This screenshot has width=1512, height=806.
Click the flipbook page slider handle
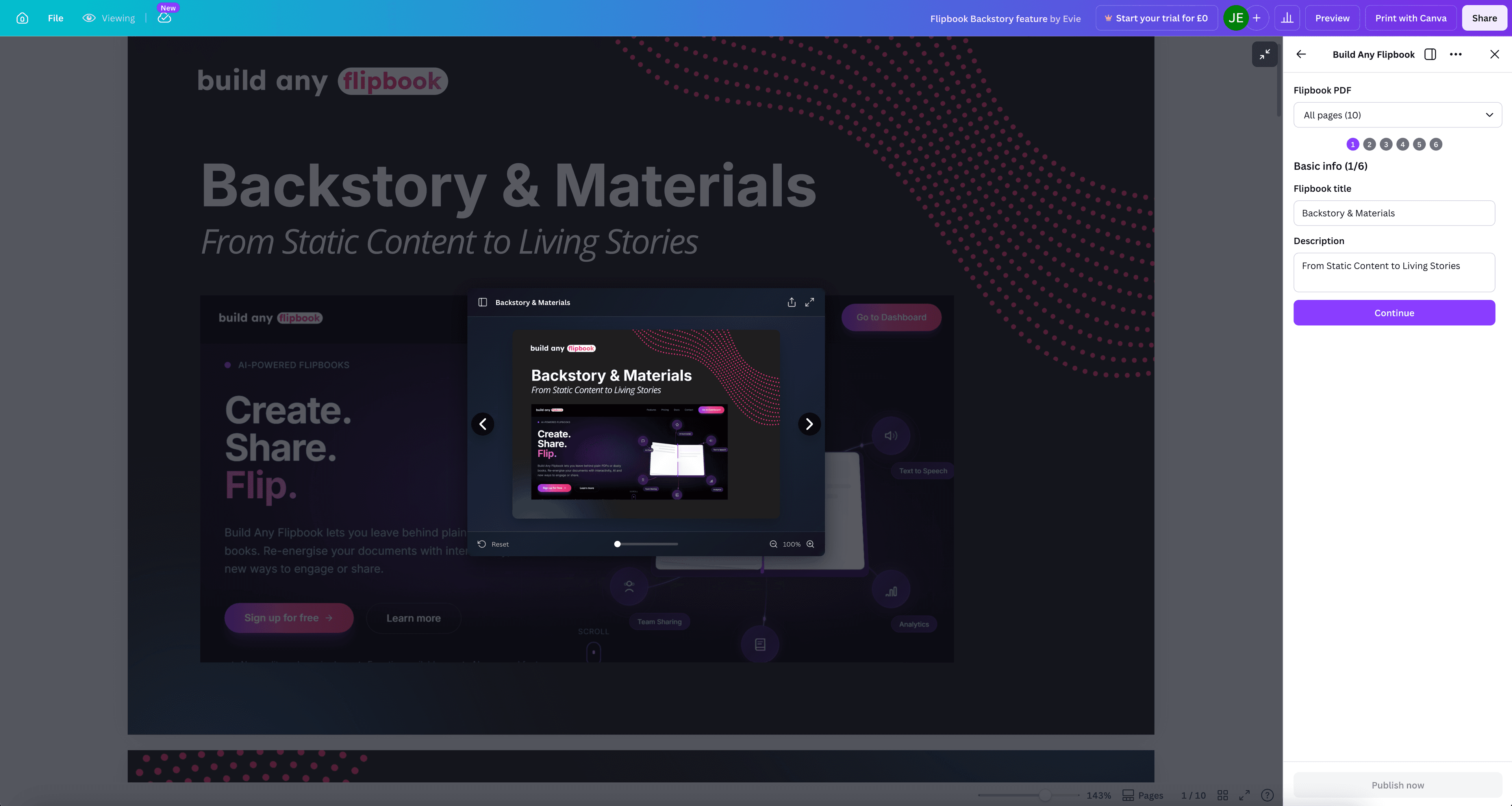tap(617, 544)
